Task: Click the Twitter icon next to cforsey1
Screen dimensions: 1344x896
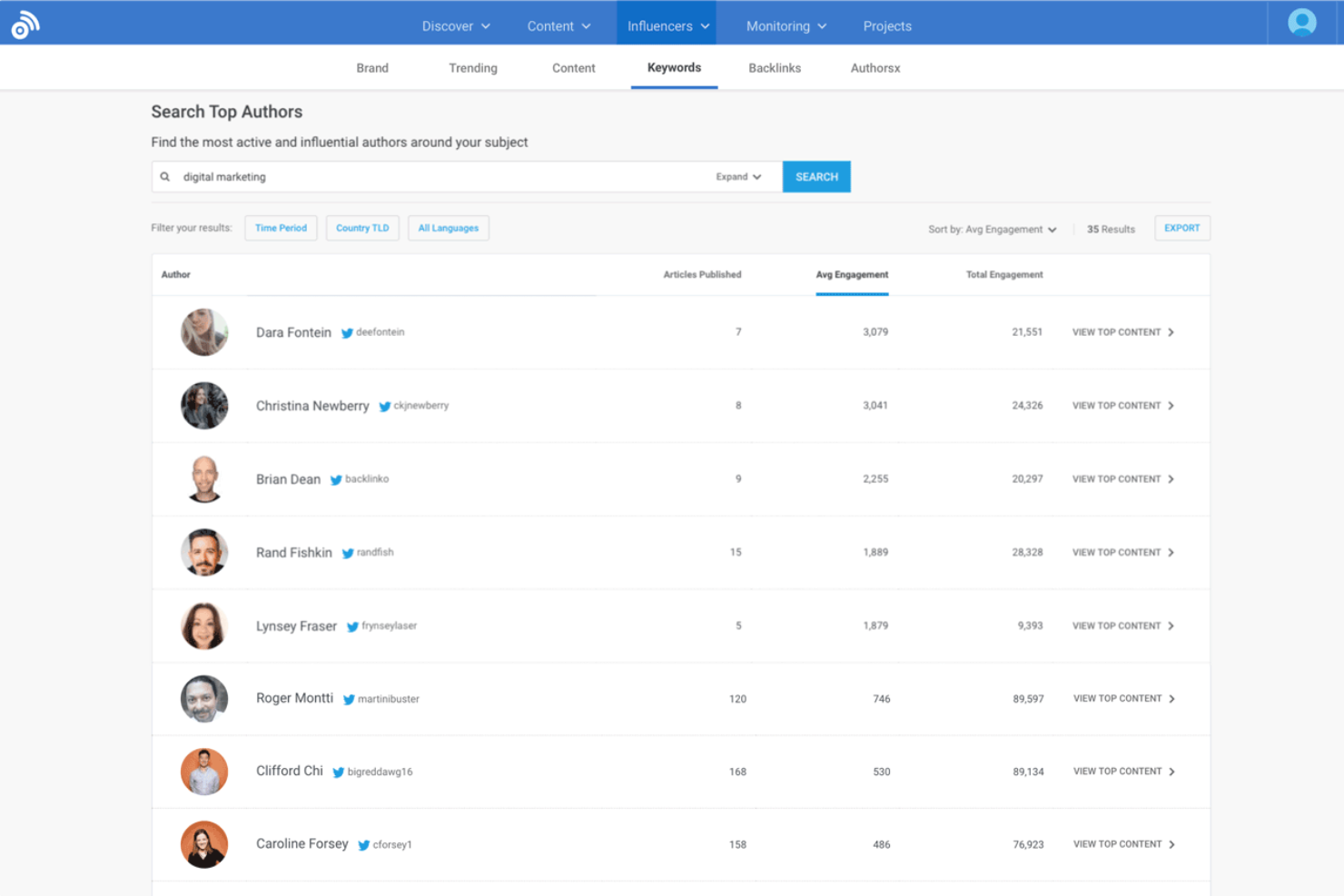Action: (x=363, y=844)
